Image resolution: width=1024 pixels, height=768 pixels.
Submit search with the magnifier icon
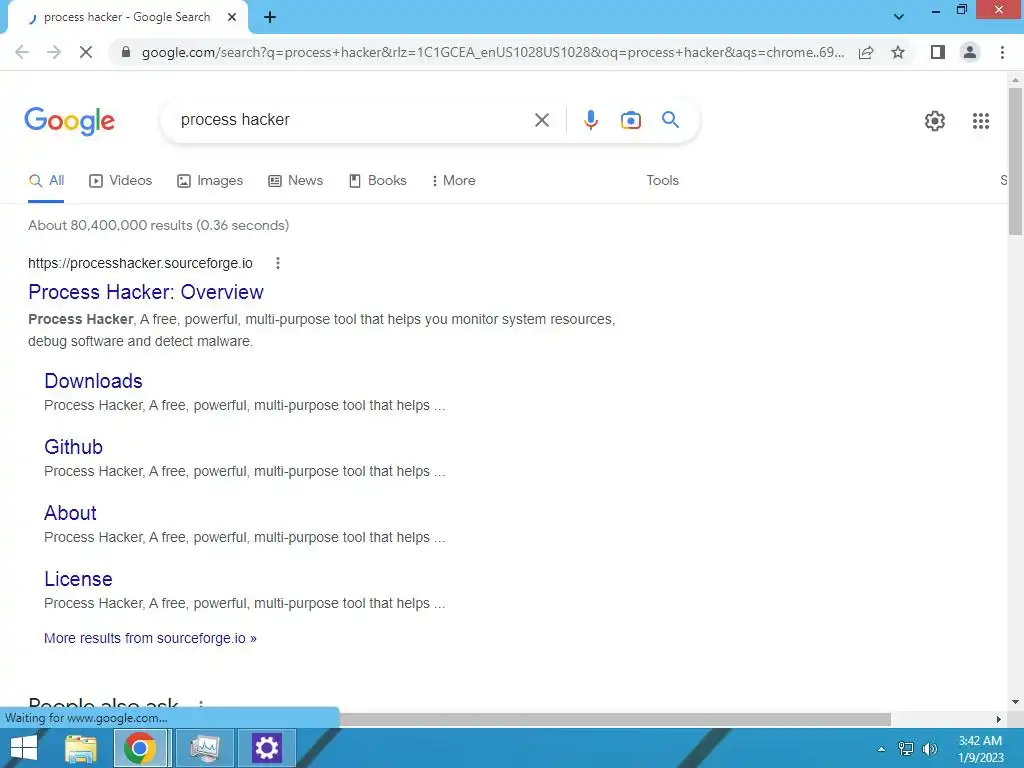[670, 120]
